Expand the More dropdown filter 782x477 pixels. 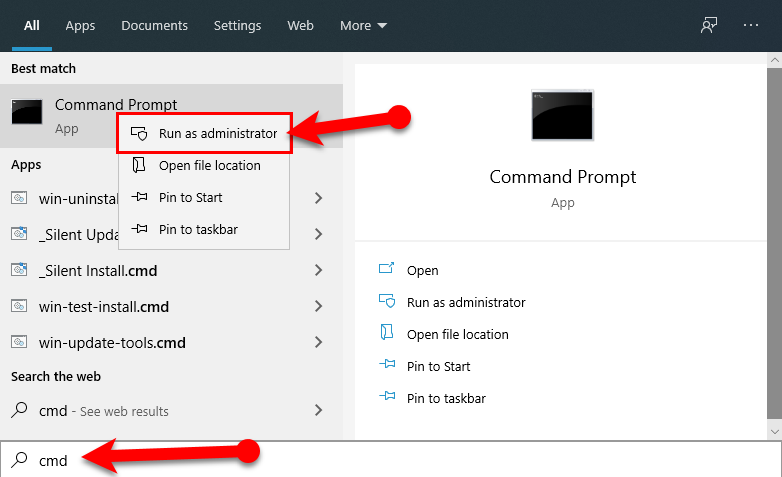click(363, 26)
